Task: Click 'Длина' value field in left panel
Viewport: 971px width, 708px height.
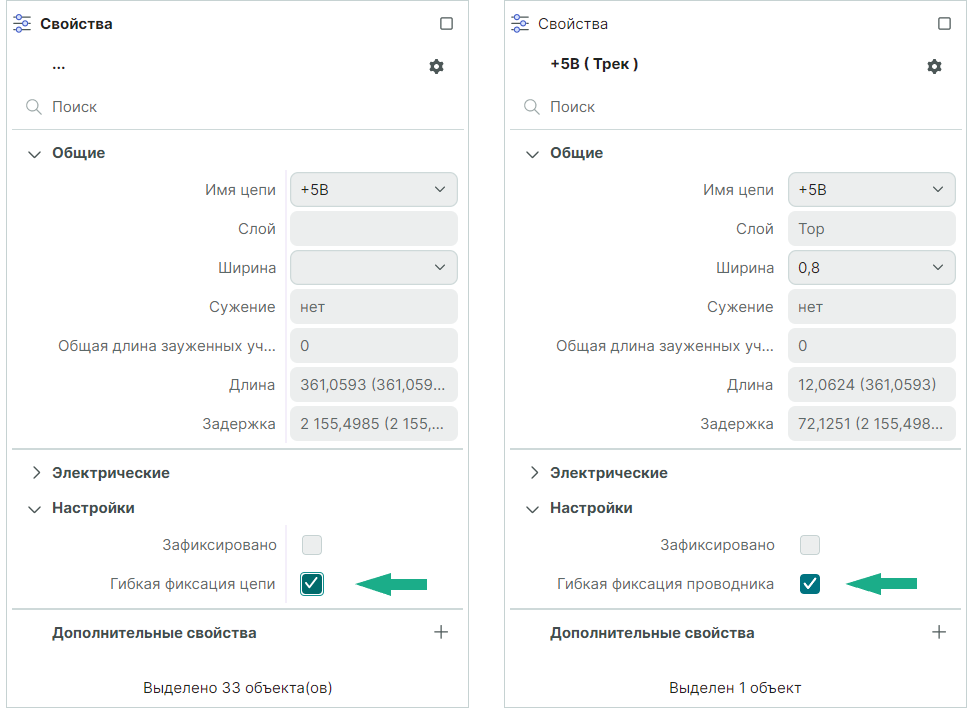Action: [374, 385]
